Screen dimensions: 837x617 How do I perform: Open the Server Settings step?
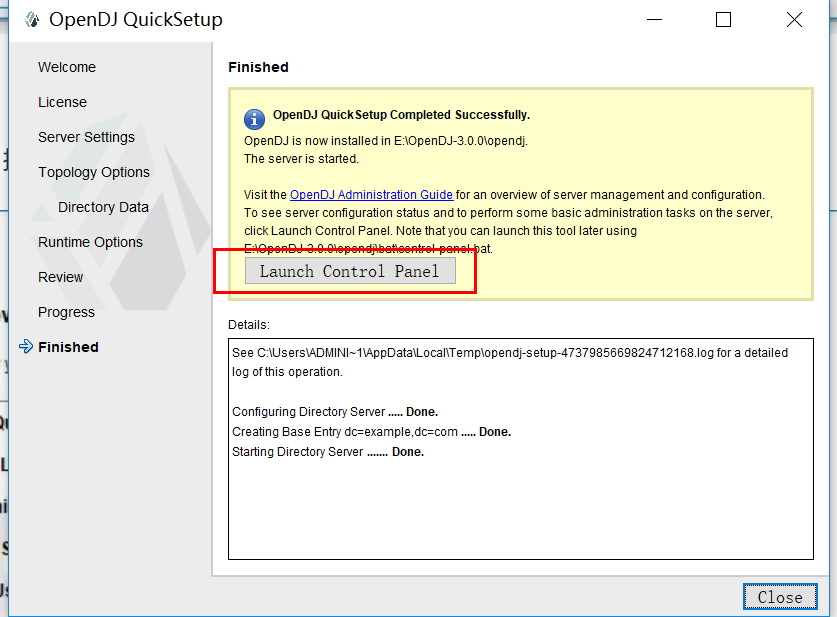pyautogui.click(x=86, y=137)
